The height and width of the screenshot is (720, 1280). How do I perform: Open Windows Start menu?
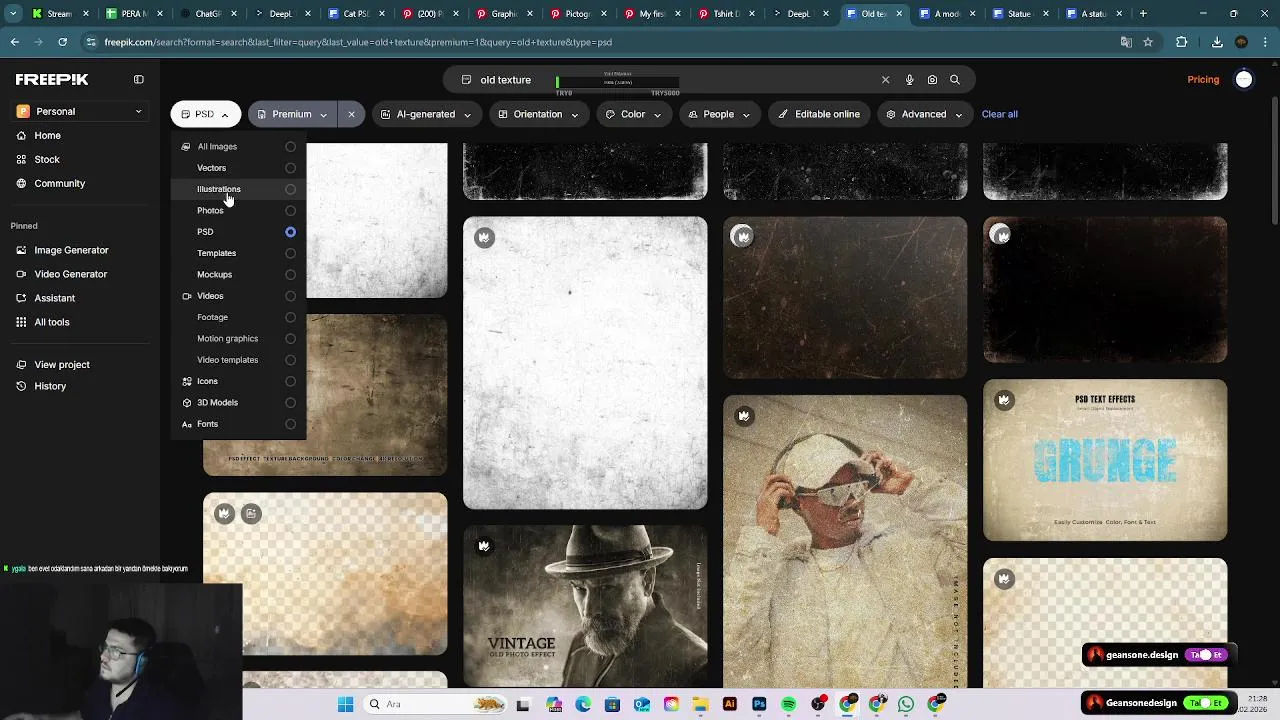pos(345,704)
